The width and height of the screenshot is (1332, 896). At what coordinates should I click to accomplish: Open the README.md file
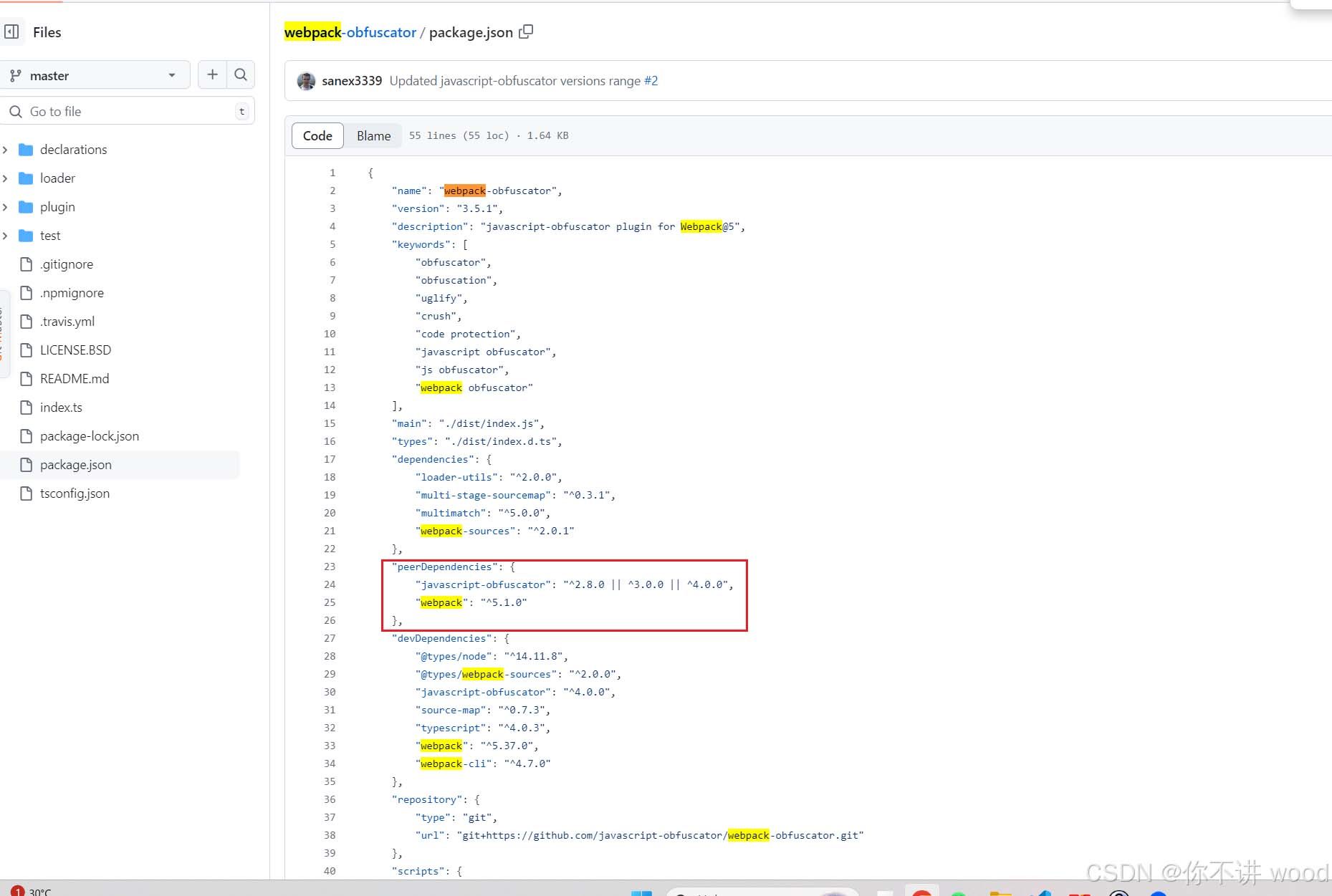(x=75, y=379)
